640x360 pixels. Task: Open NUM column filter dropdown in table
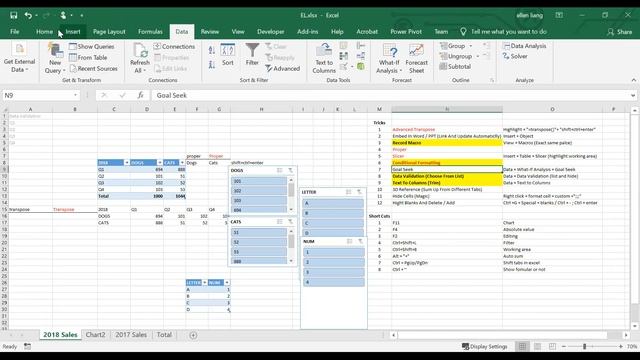227,282
